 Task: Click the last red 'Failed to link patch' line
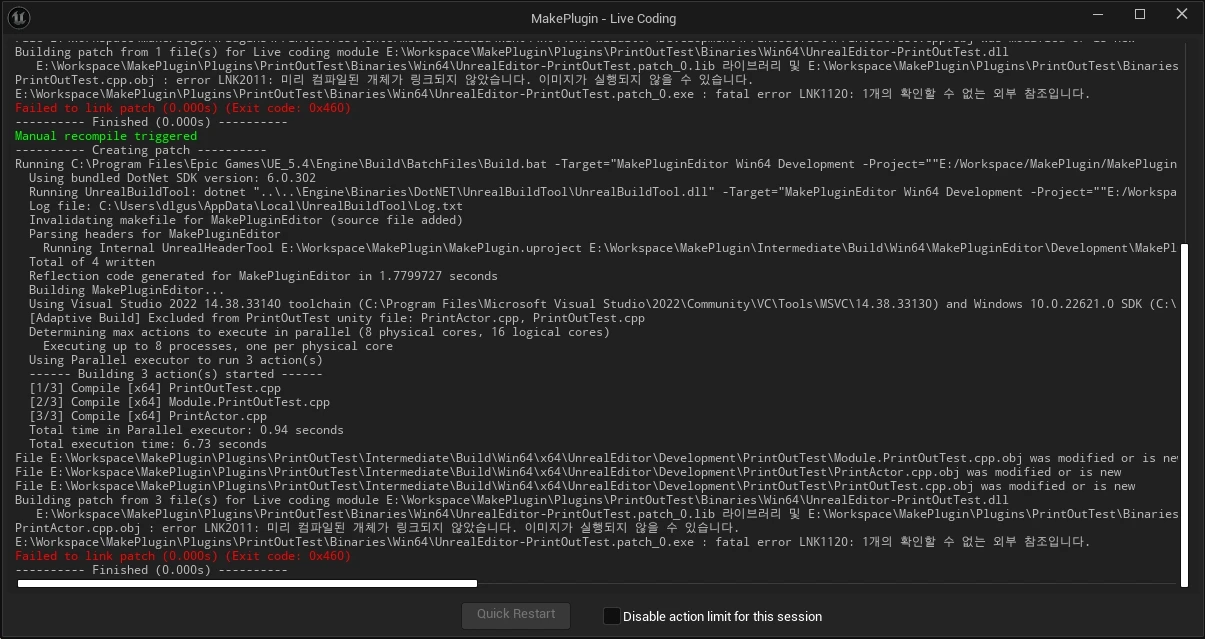(183, 556)
